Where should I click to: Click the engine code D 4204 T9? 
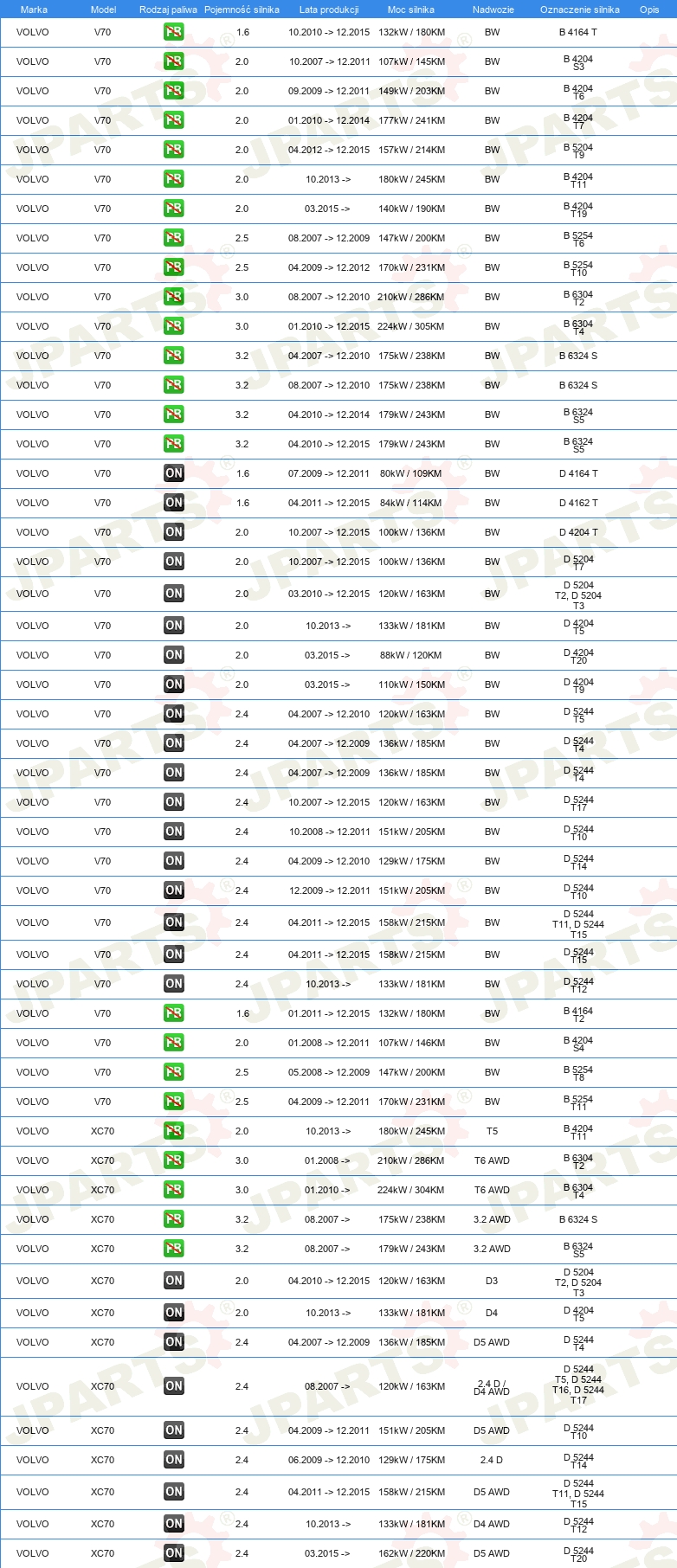pos(578,685)
